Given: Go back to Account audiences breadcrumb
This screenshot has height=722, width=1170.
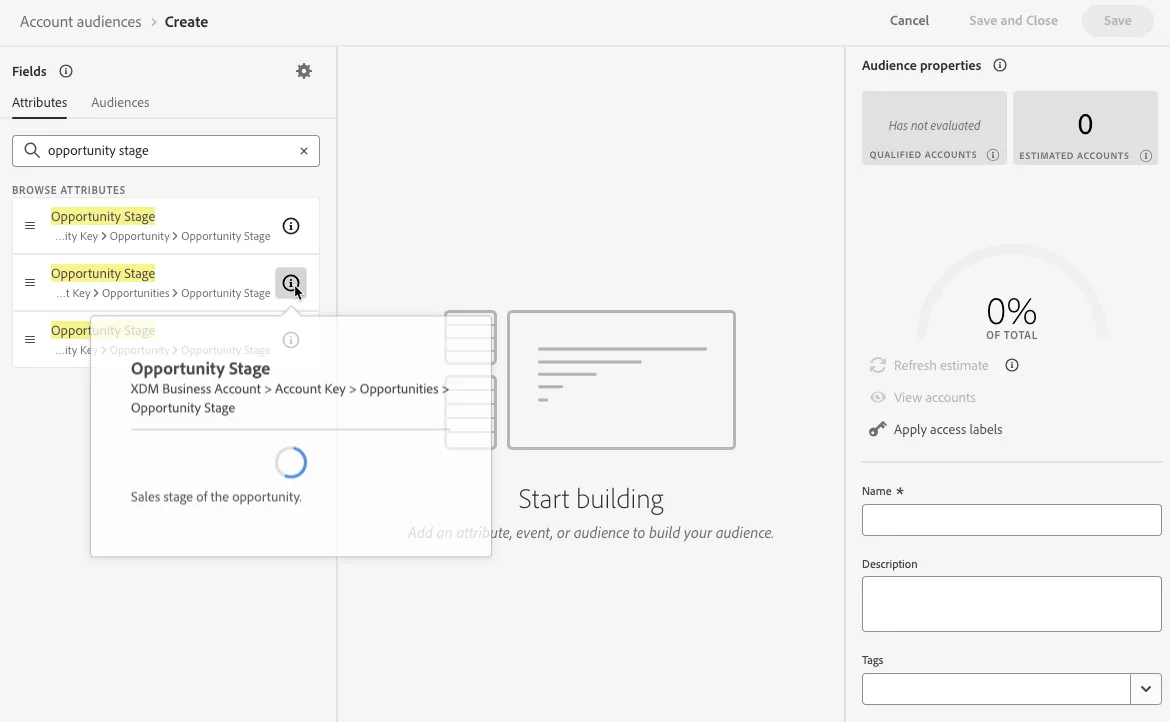Looking at the screenshot, I should [81, 22].
